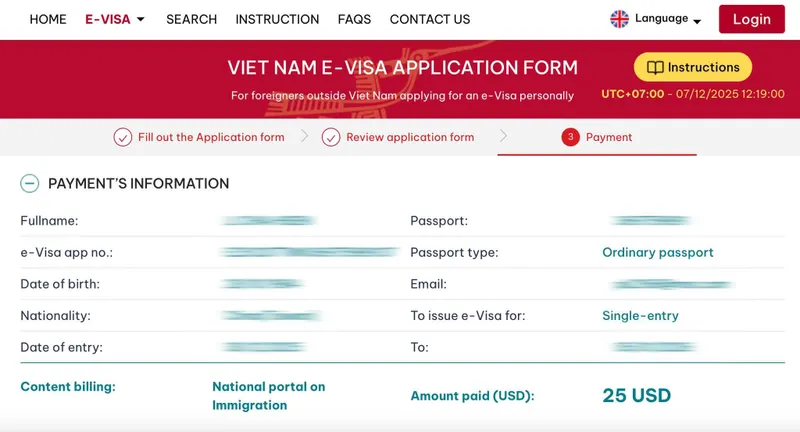
Task: Click the checkmark icon beside Fill out form
Action: click(123, 138)
